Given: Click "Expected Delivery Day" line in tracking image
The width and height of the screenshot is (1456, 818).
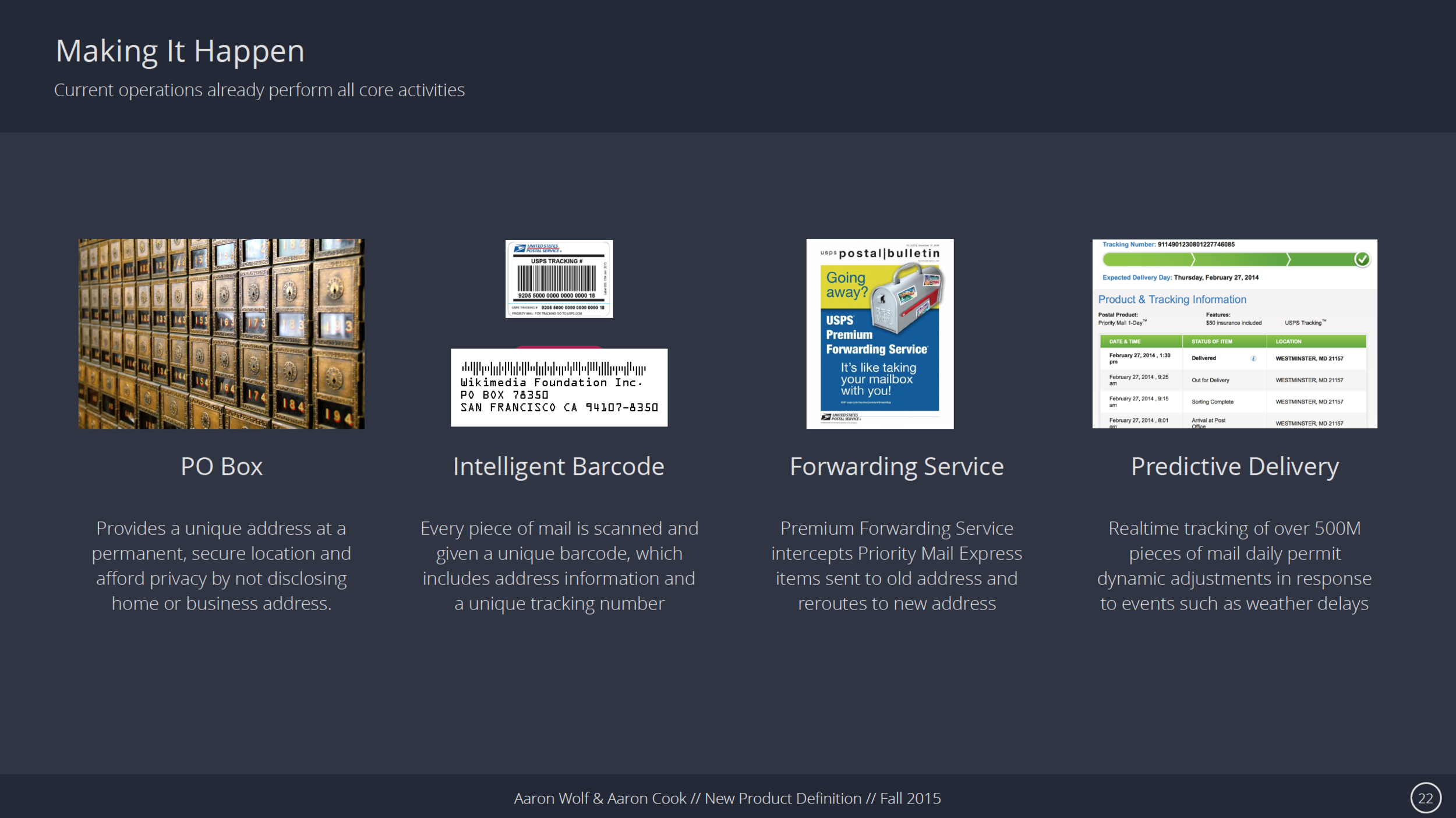Looking at the screenshot, I should [x=1180, y=277].
